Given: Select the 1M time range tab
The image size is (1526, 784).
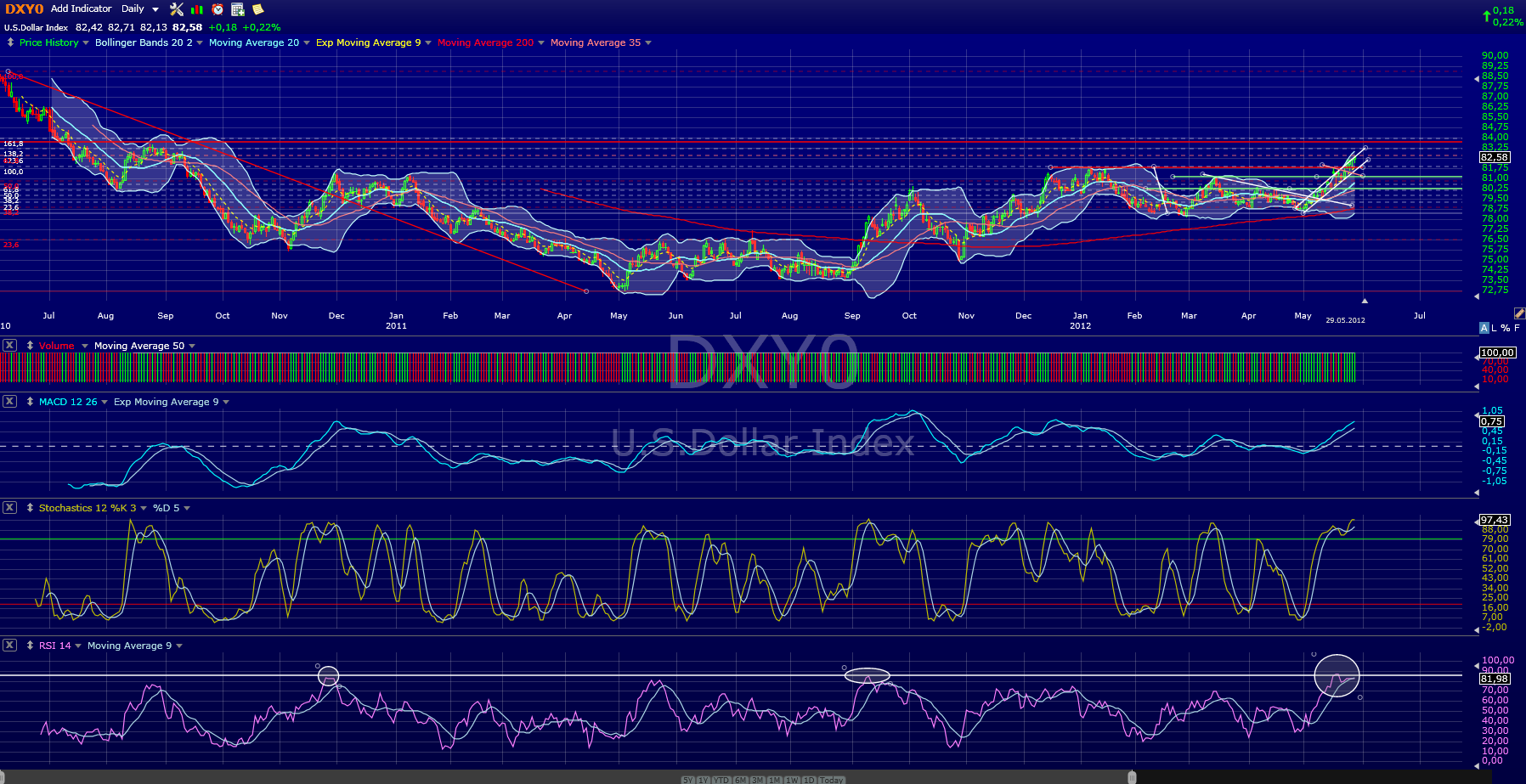Looking at the screenshot, I should pyautogui.click(x=775, y=780).
